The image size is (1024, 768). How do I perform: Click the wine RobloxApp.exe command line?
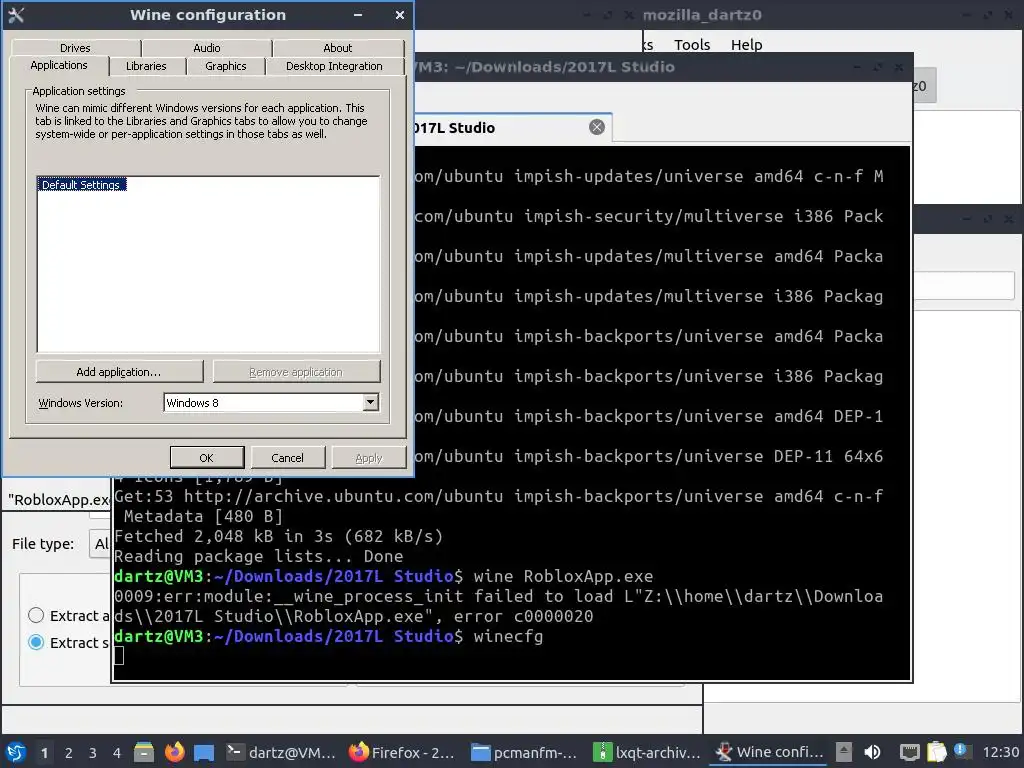point(563,576)
